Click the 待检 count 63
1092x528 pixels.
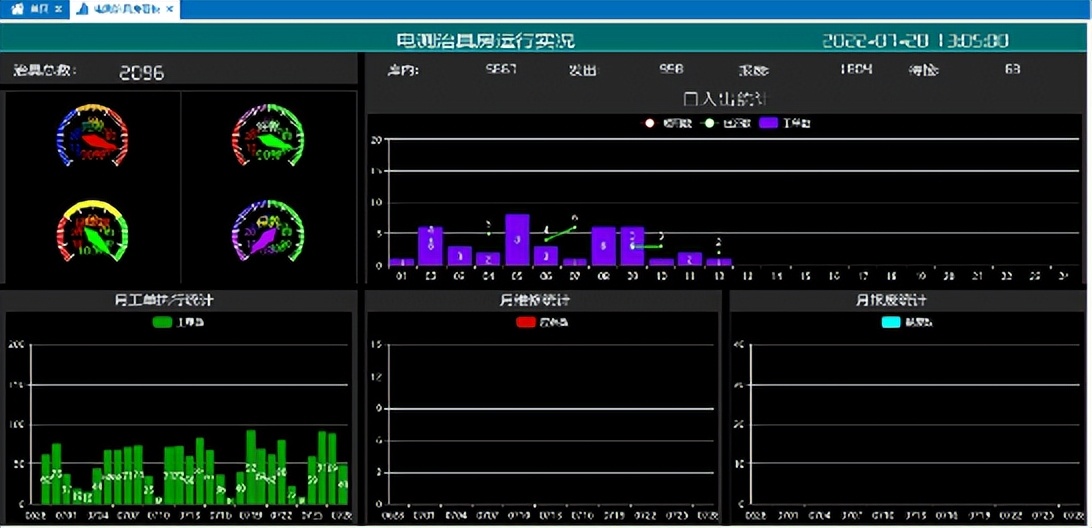(1013, 69)
